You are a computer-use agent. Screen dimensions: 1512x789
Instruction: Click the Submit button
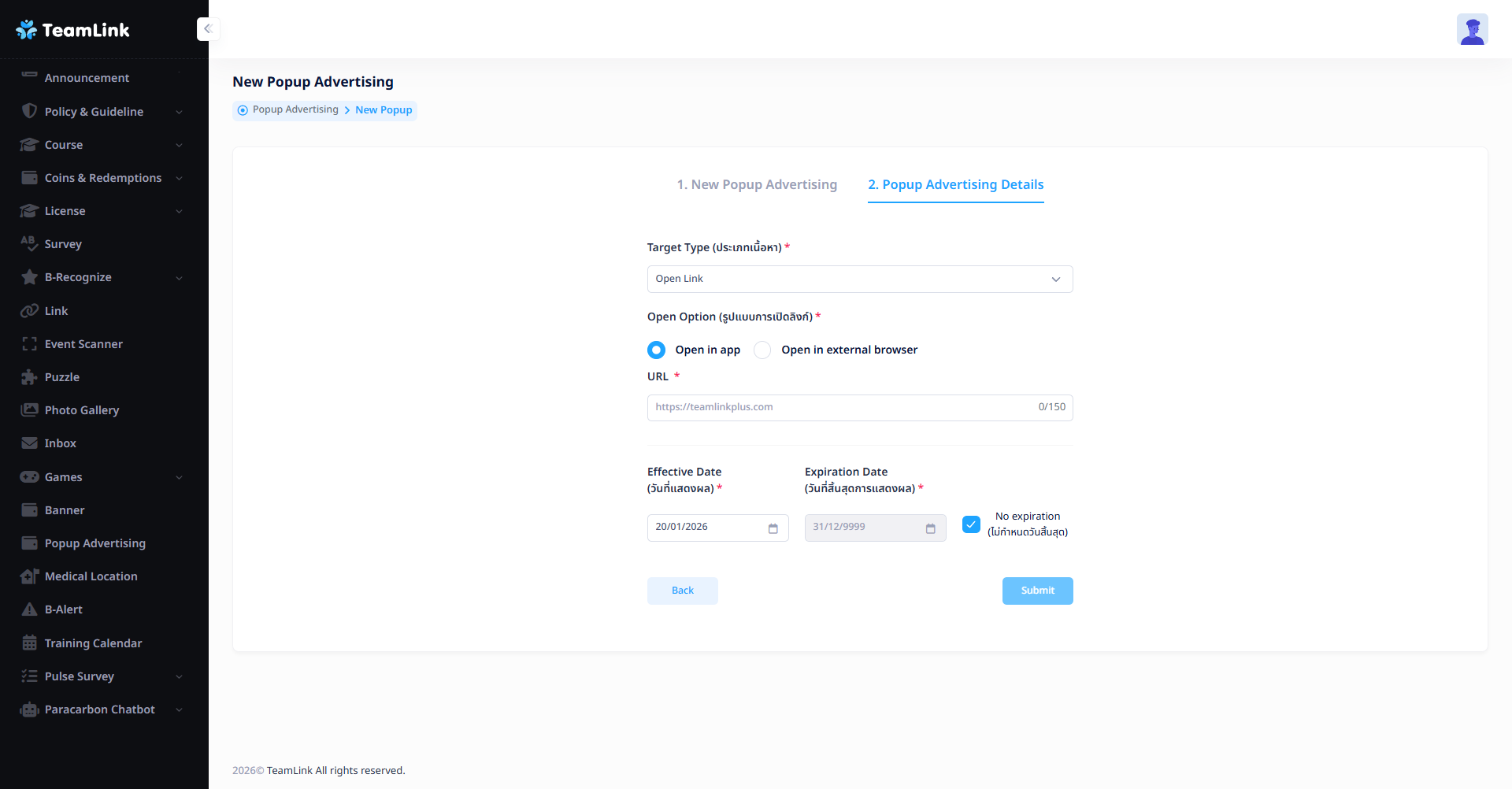pyautogui.click(x=1037, y=591)
